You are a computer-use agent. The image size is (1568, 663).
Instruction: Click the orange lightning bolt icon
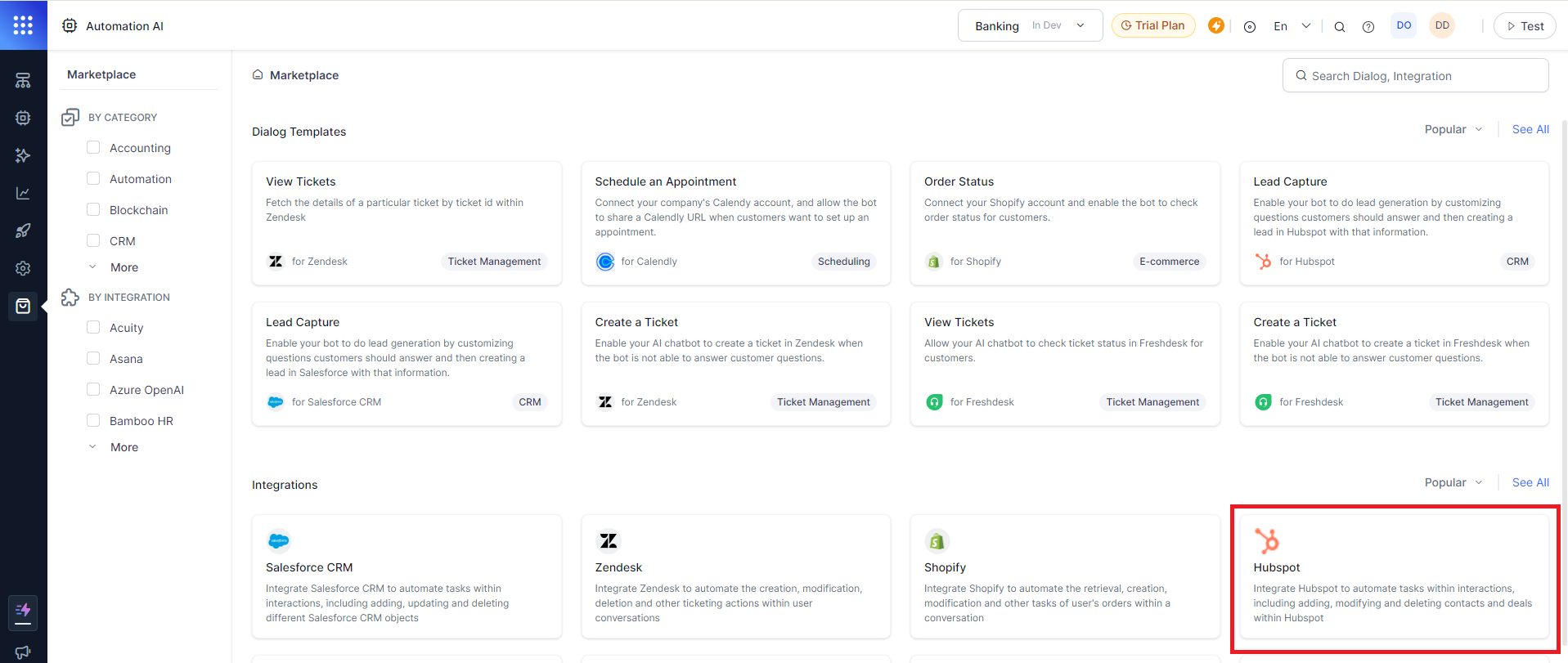point(1215,25)
